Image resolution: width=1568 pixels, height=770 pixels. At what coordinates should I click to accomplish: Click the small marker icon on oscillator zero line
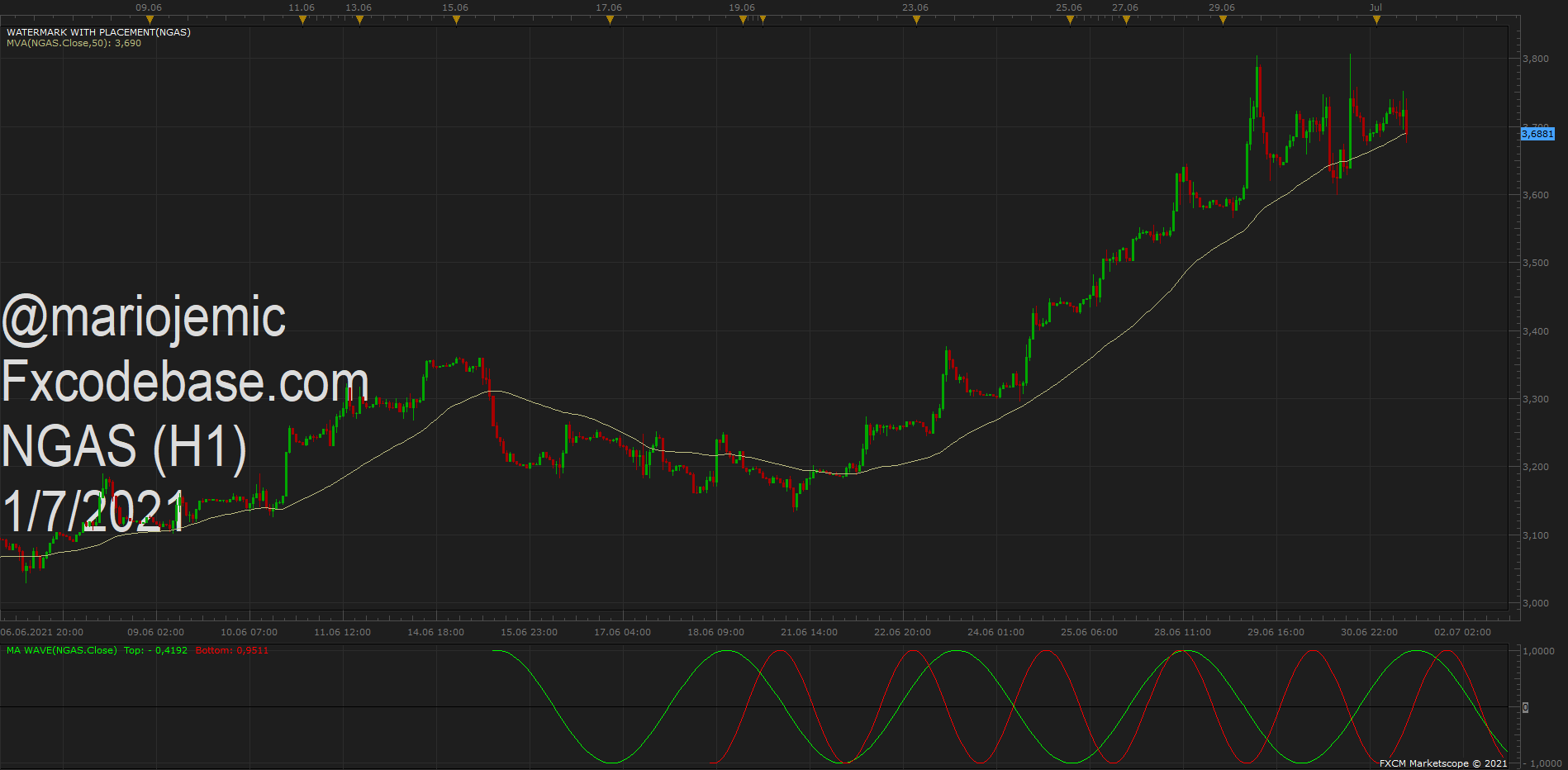[x=1525, y=707]
